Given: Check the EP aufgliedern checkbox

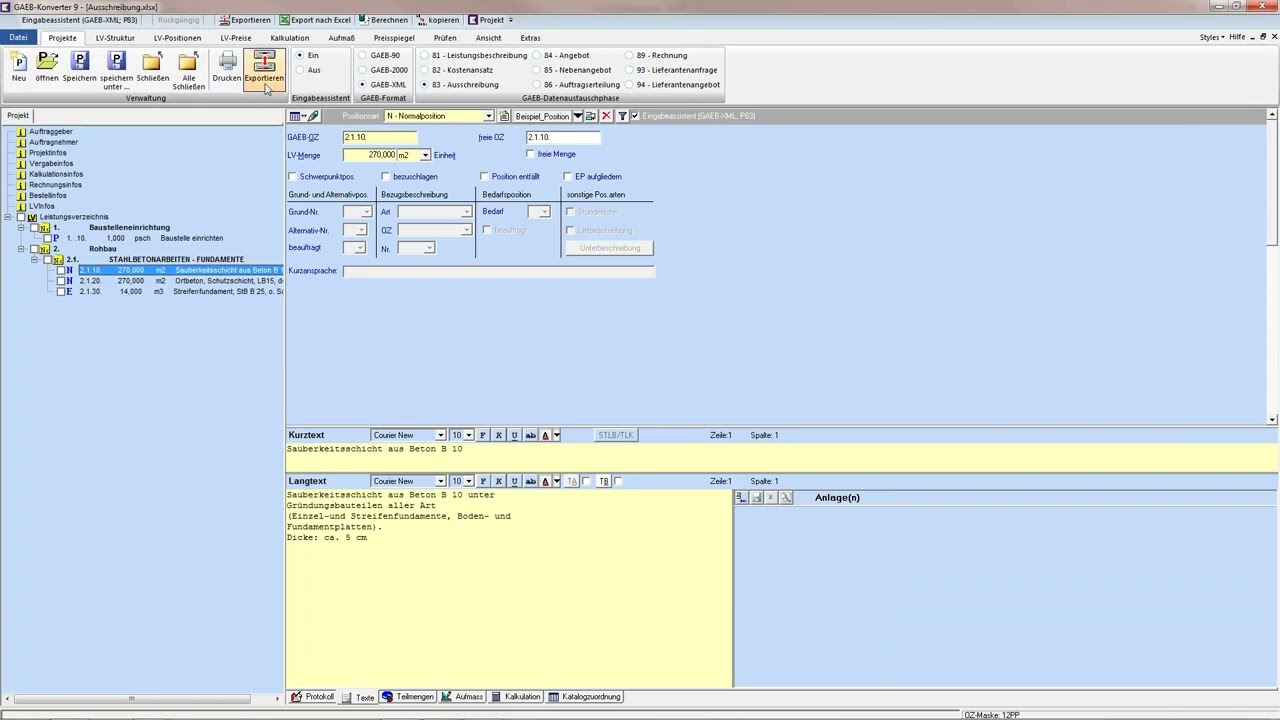Looking at the screenshot, I should (567, 177).
